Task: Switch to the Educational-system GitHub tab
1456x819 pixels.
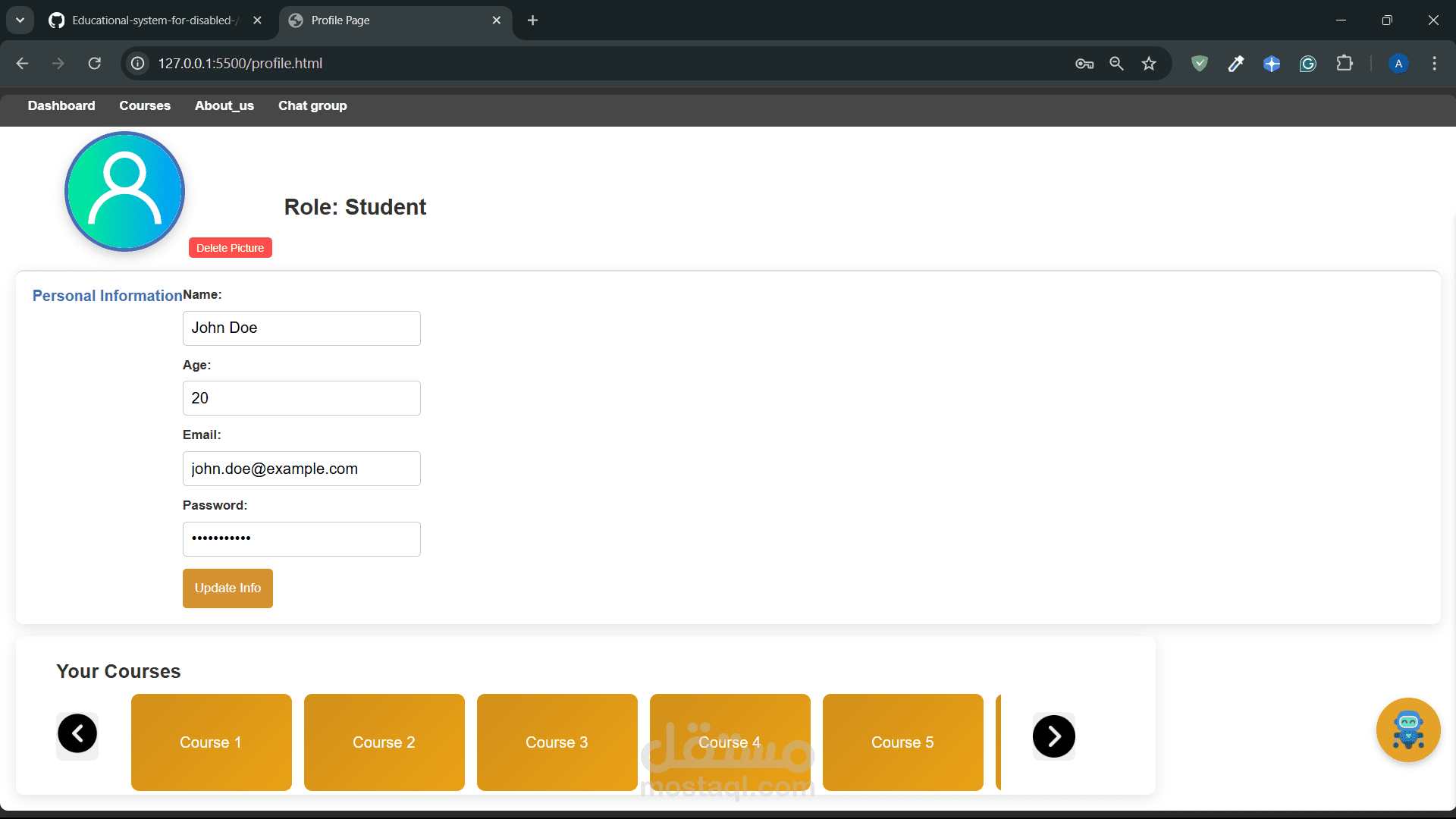Action: coord(152,20)
